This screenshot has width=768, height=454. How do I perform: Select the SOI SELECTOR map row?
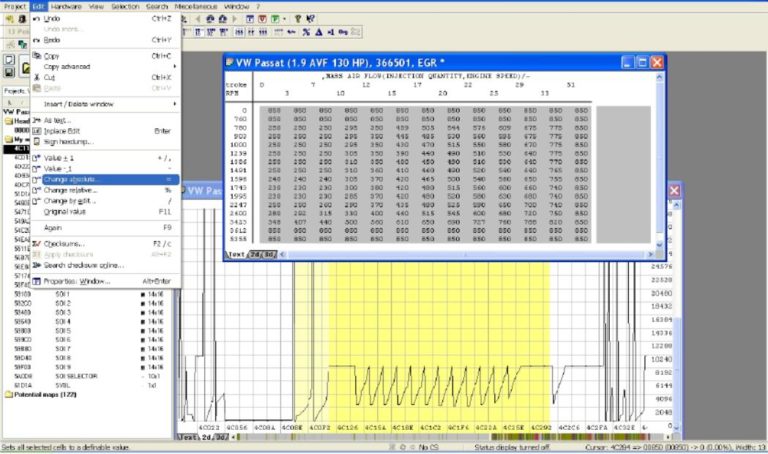tap(88, 376)
